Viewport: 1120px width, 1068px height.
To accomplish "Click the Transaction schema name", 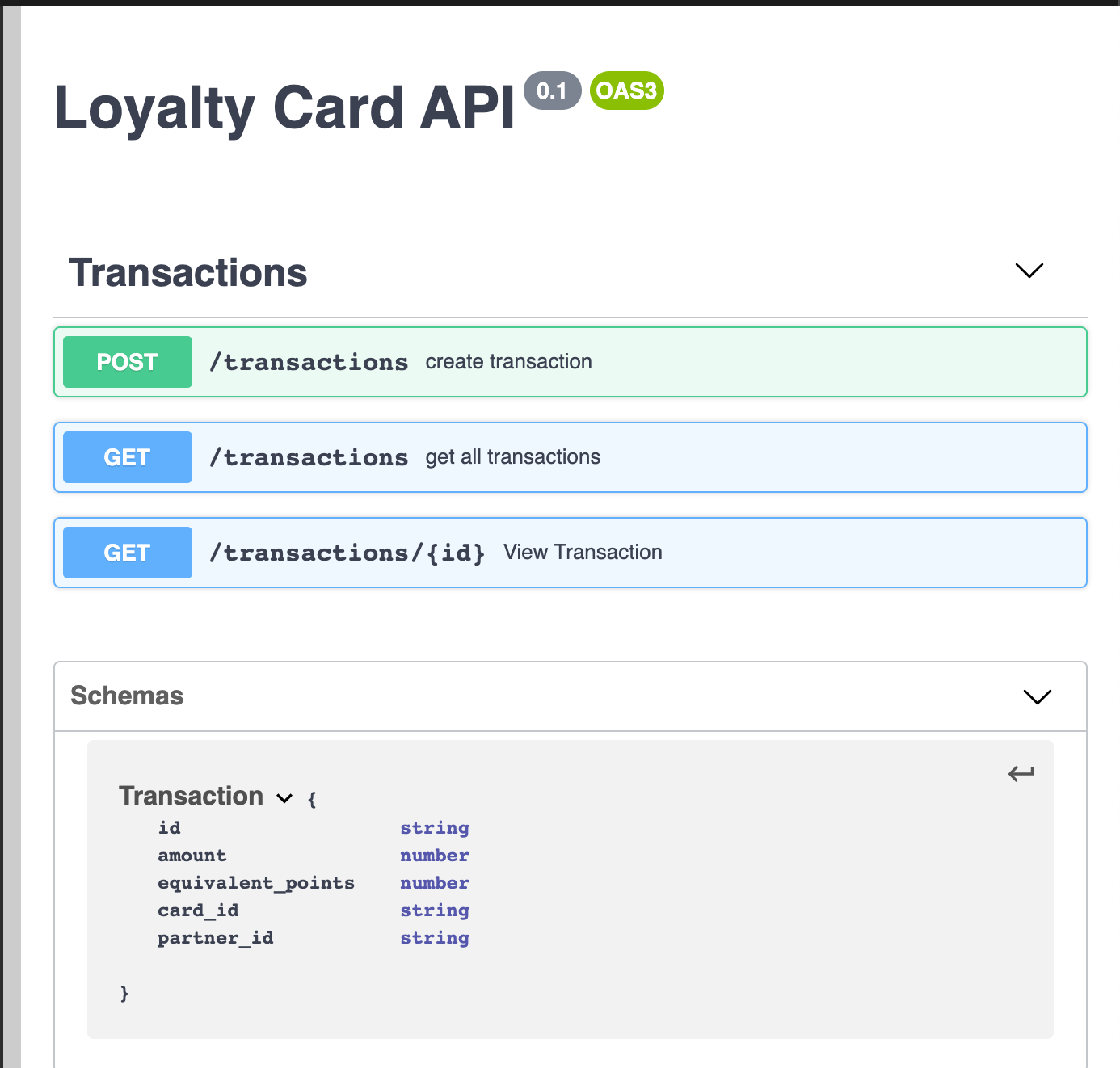I will click(191, 796).
